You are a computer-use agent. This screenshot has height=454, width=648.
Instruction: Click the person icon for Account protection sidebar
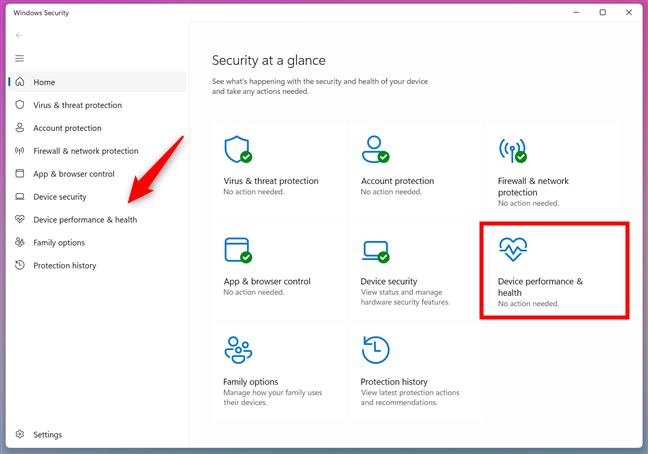click(19, 127)
